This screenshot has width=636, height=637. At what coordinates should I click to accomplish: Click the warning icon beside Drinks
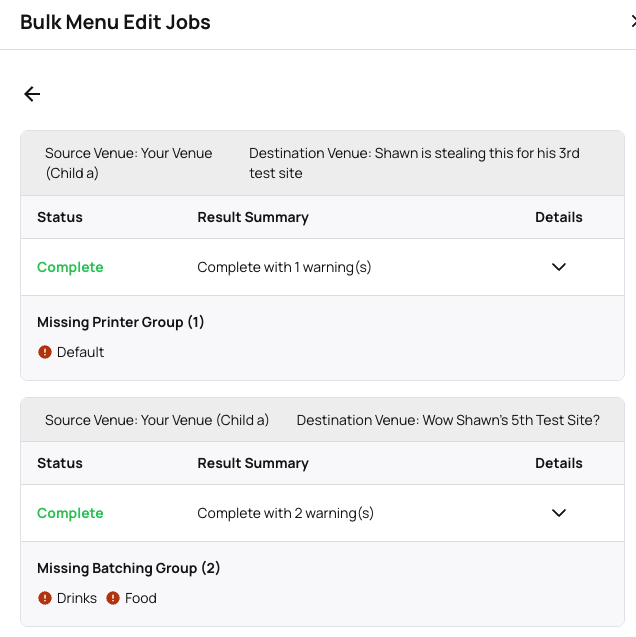(45, 598)
